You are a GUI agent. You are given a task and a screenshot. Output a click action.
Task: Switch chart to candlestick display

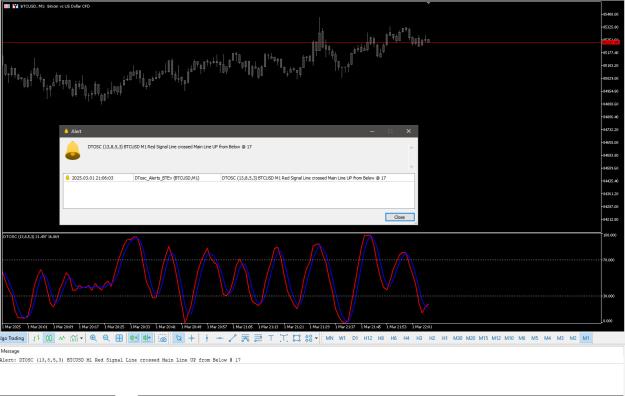point(49,338)
